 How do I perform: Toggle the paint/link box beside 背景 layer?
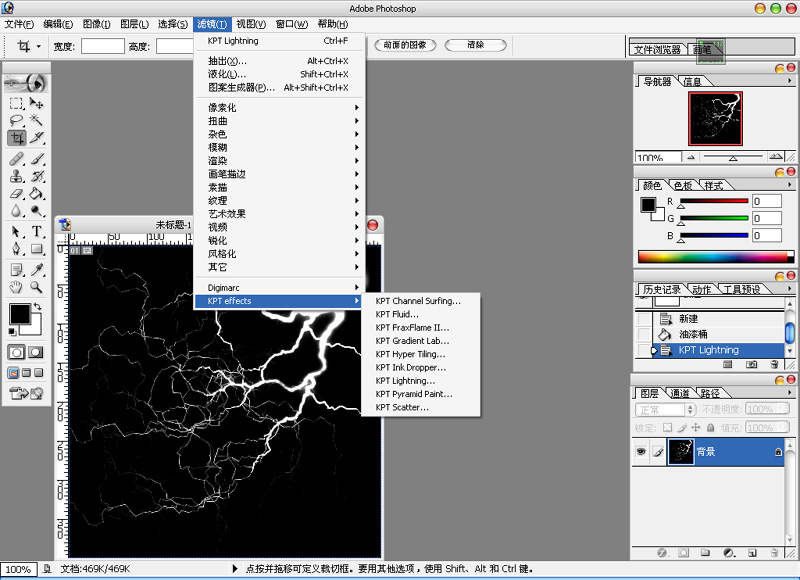[x=658, y=451]
